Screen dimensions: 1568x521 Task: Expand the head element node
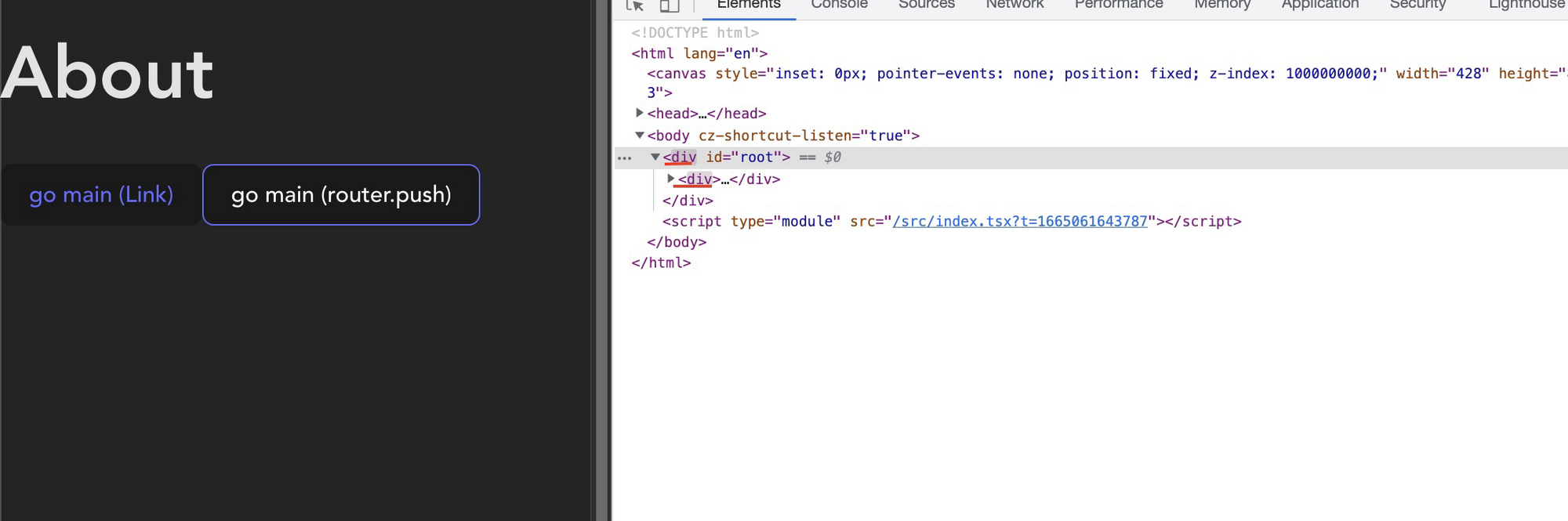(639, 113)
